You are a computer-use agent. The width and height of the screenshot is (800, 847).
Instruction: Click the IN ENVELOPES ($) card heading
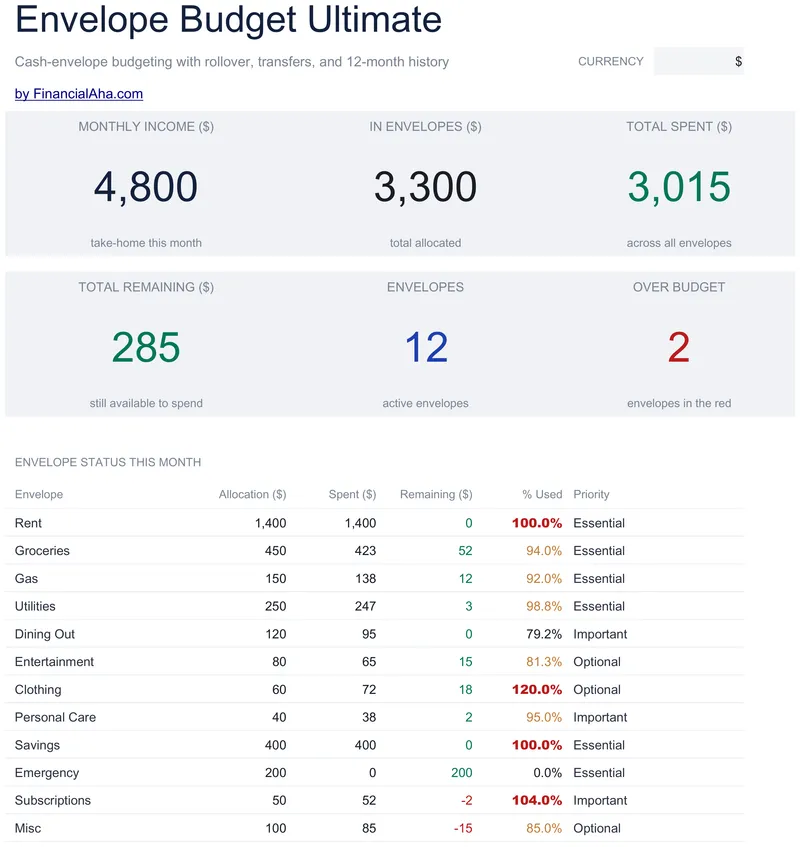coord(425,126)
